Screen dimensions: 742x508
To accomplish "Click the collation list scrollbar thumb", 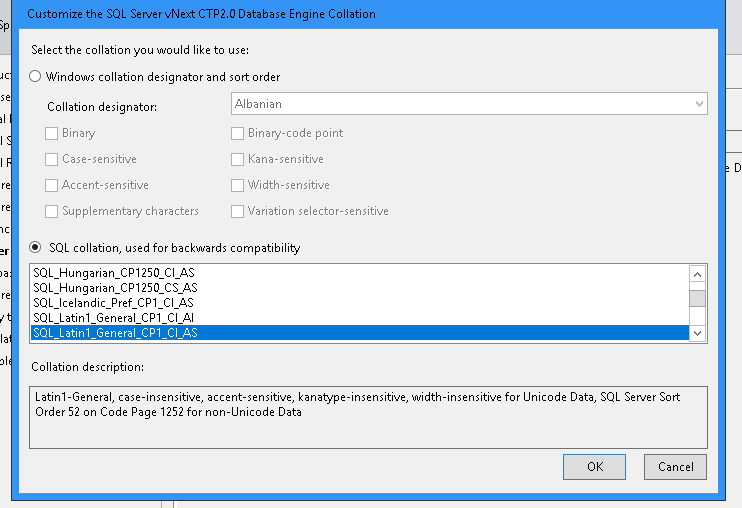I will click(x=698, y=298).
